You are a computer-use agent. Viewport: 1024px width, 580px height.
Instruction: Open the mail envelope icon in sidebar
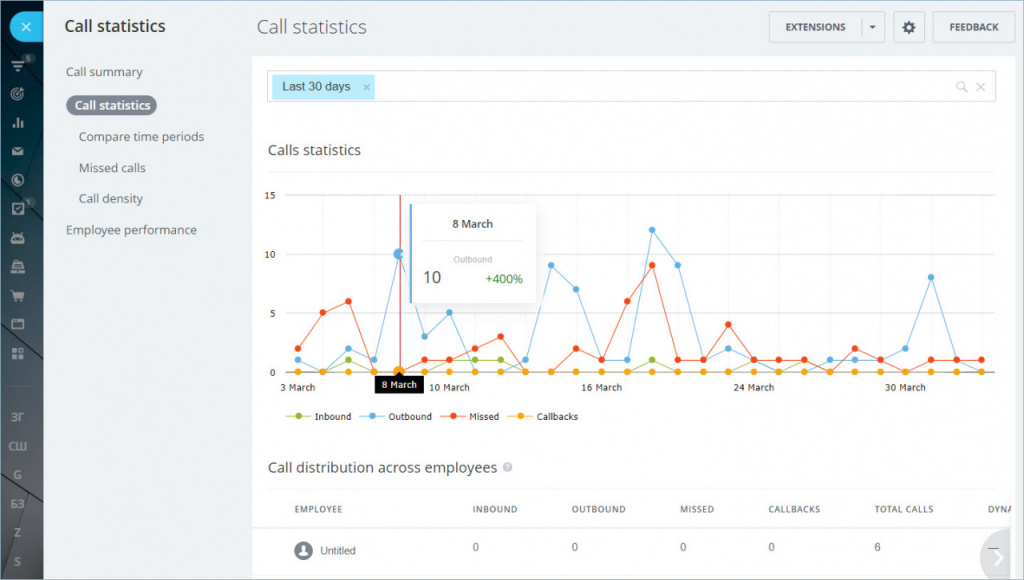pyautogui.click(x=18, y=152)
